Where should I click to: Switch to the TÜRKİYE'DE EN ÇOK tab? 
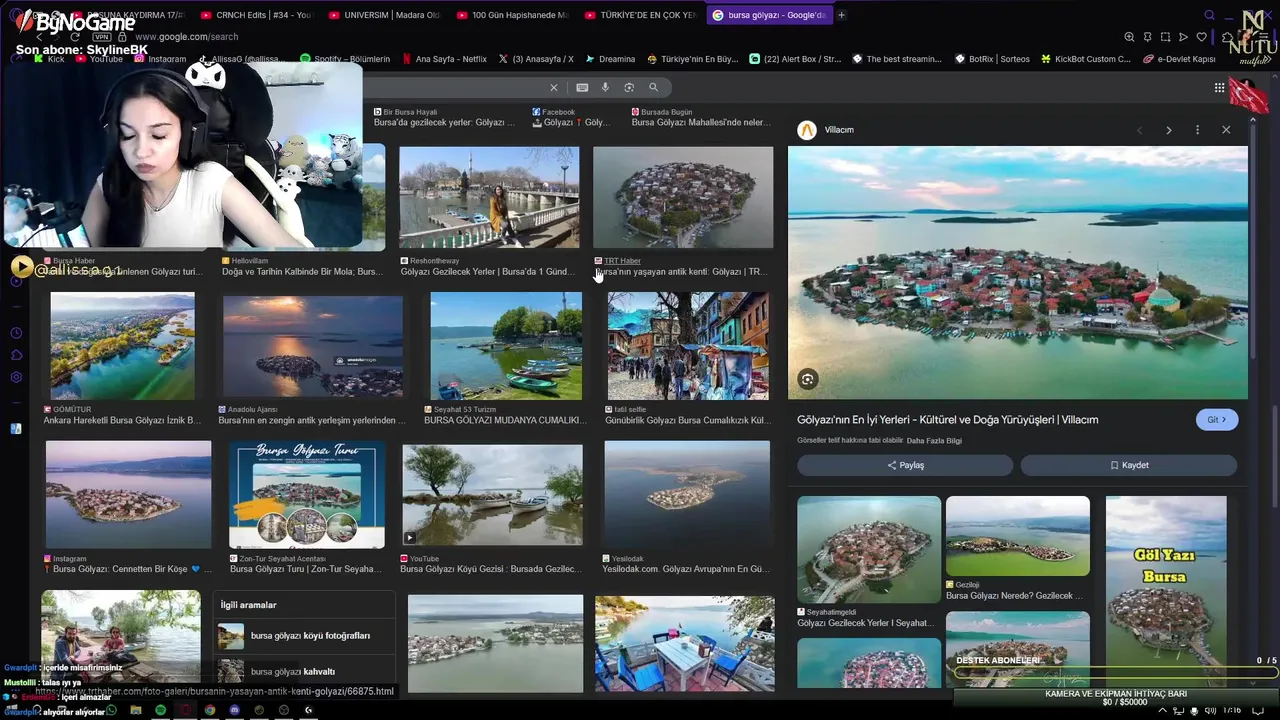(639, 15)
